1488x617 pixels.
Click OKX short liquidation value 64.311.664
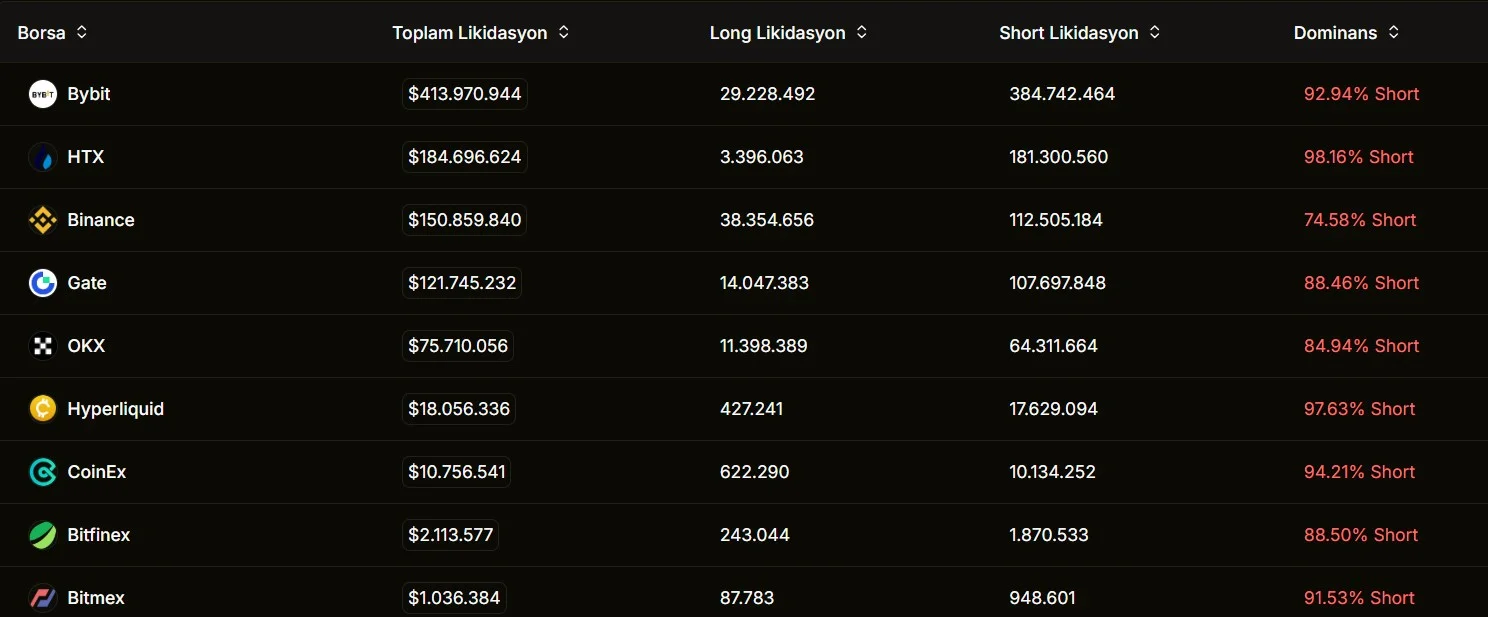point(1053,346)
